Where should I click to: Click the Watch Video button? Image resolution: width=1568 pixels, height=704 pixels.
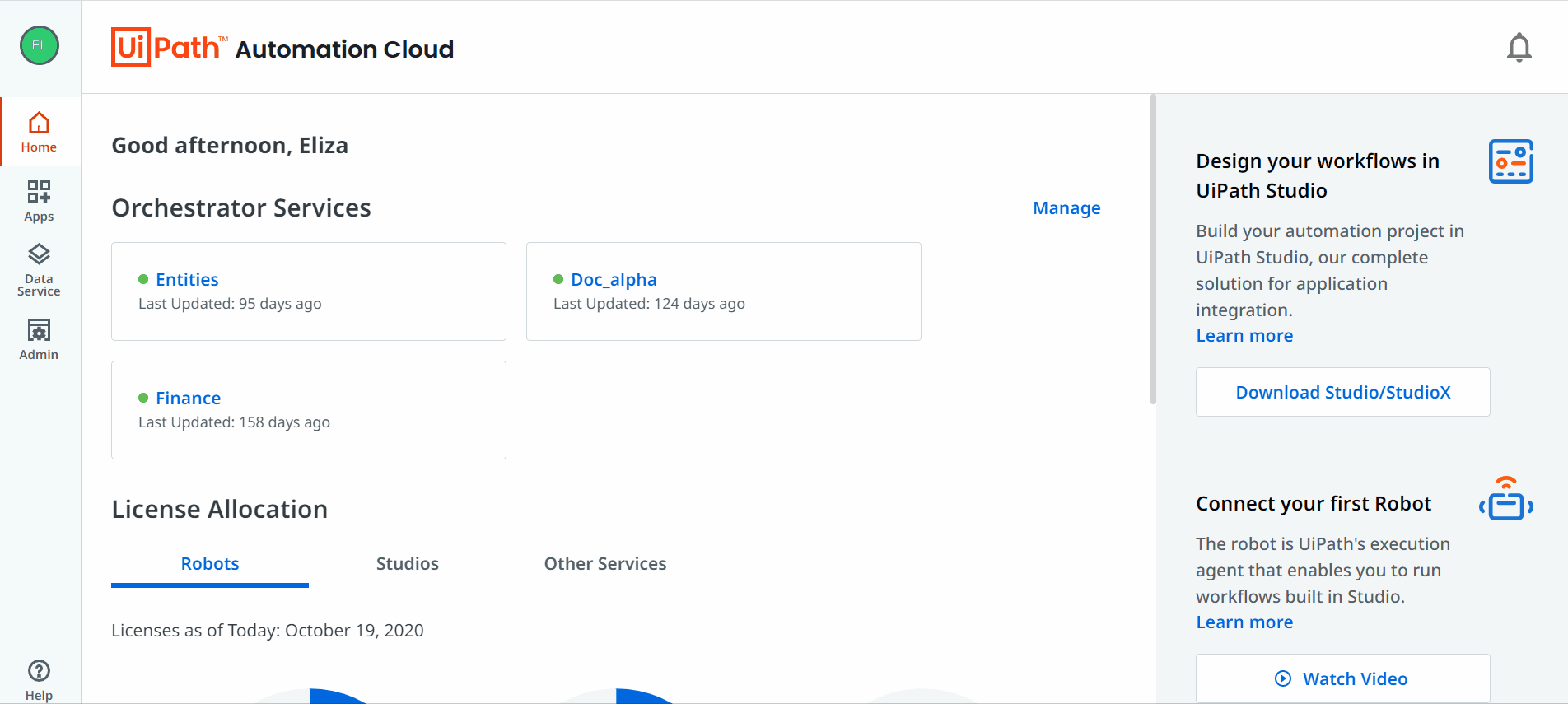tap(1343, 678)
